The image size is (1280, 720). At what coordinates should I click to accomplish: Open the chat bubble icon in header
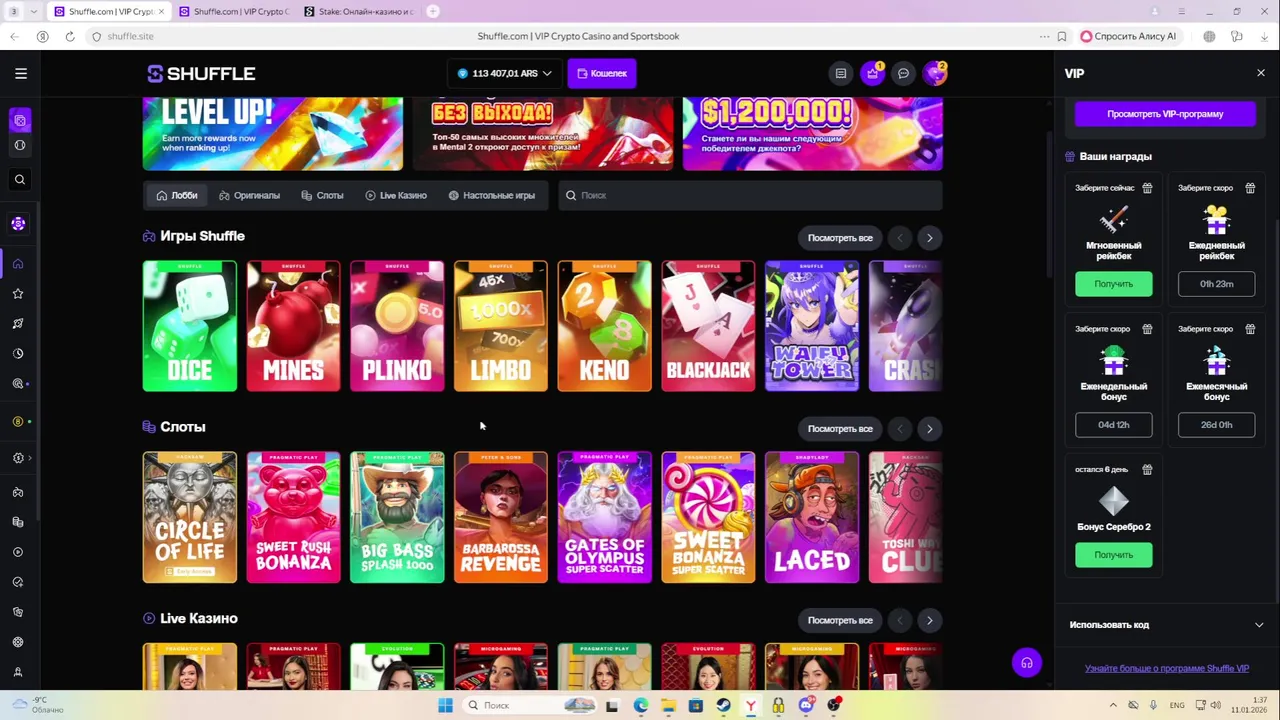903,73
